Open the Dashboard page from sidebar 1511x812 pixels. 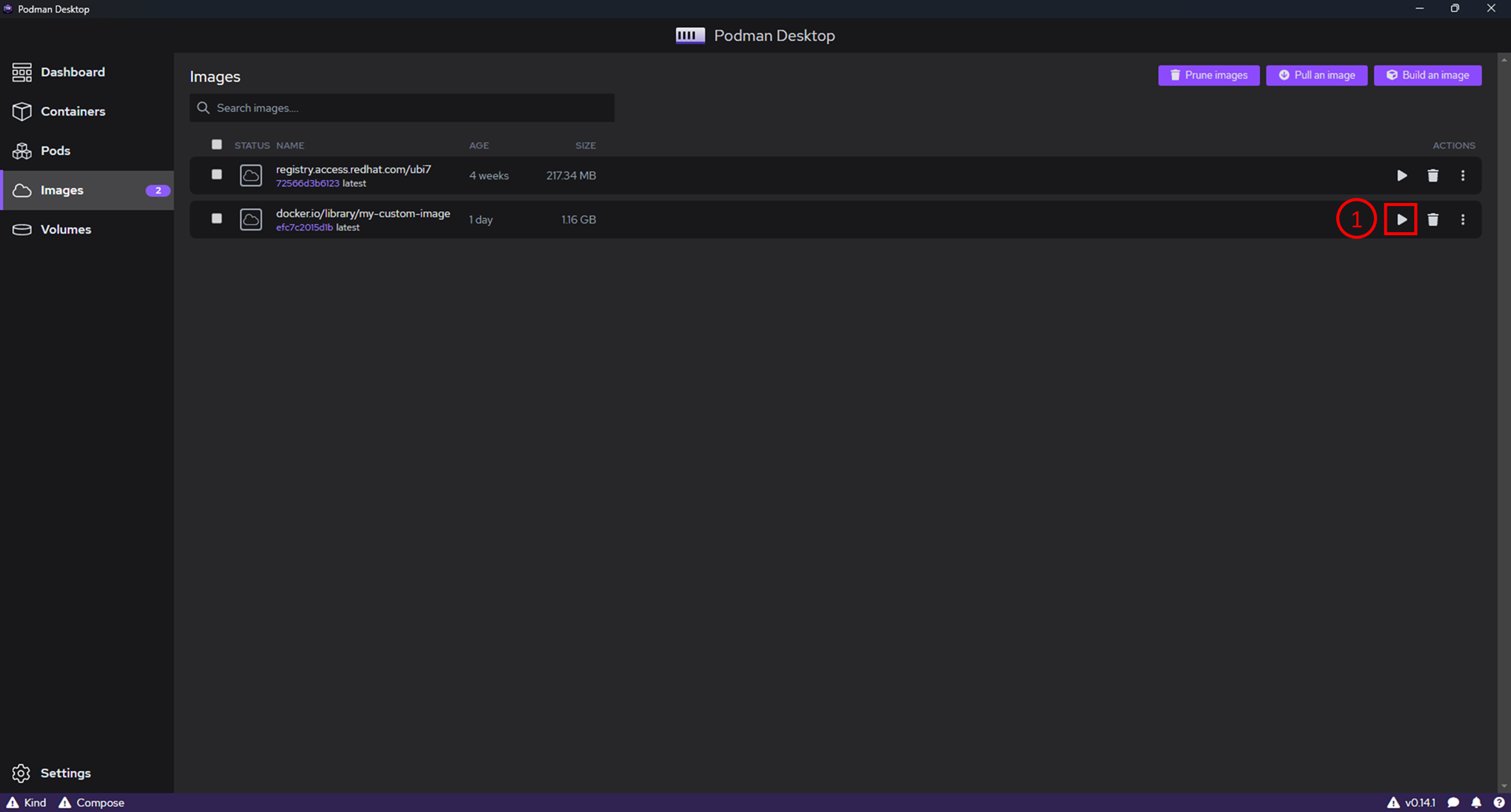pyautogui.click(x=87, y=72)
